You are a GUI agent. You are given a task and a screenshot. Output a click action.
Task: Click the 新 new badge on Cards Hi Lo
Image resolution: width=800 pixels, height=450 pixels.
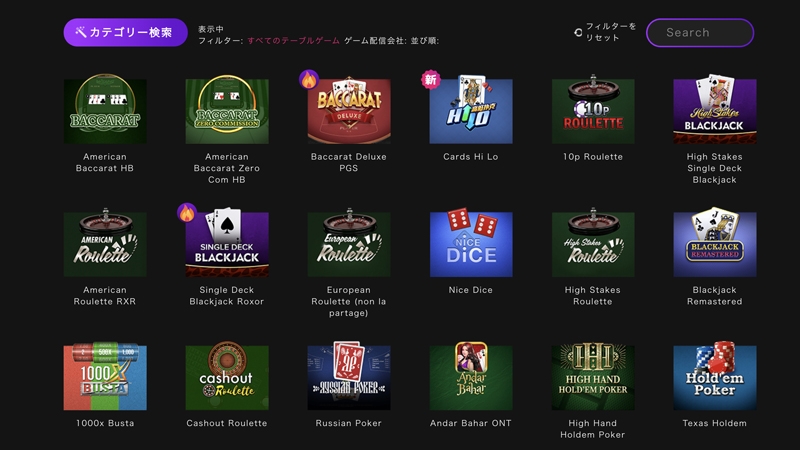coord(431,80)
